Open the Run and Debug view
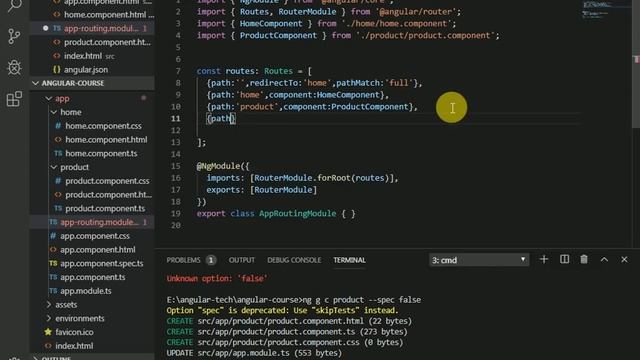 14,67
